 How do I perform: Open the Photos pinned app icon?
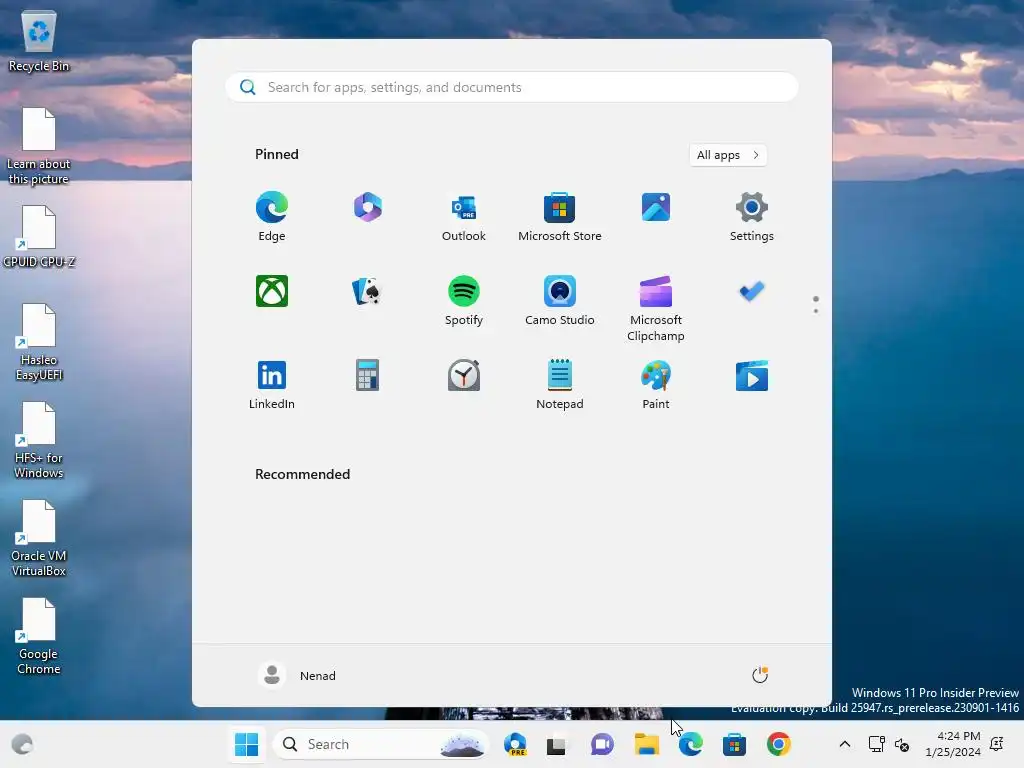click(x=656, y=207)
